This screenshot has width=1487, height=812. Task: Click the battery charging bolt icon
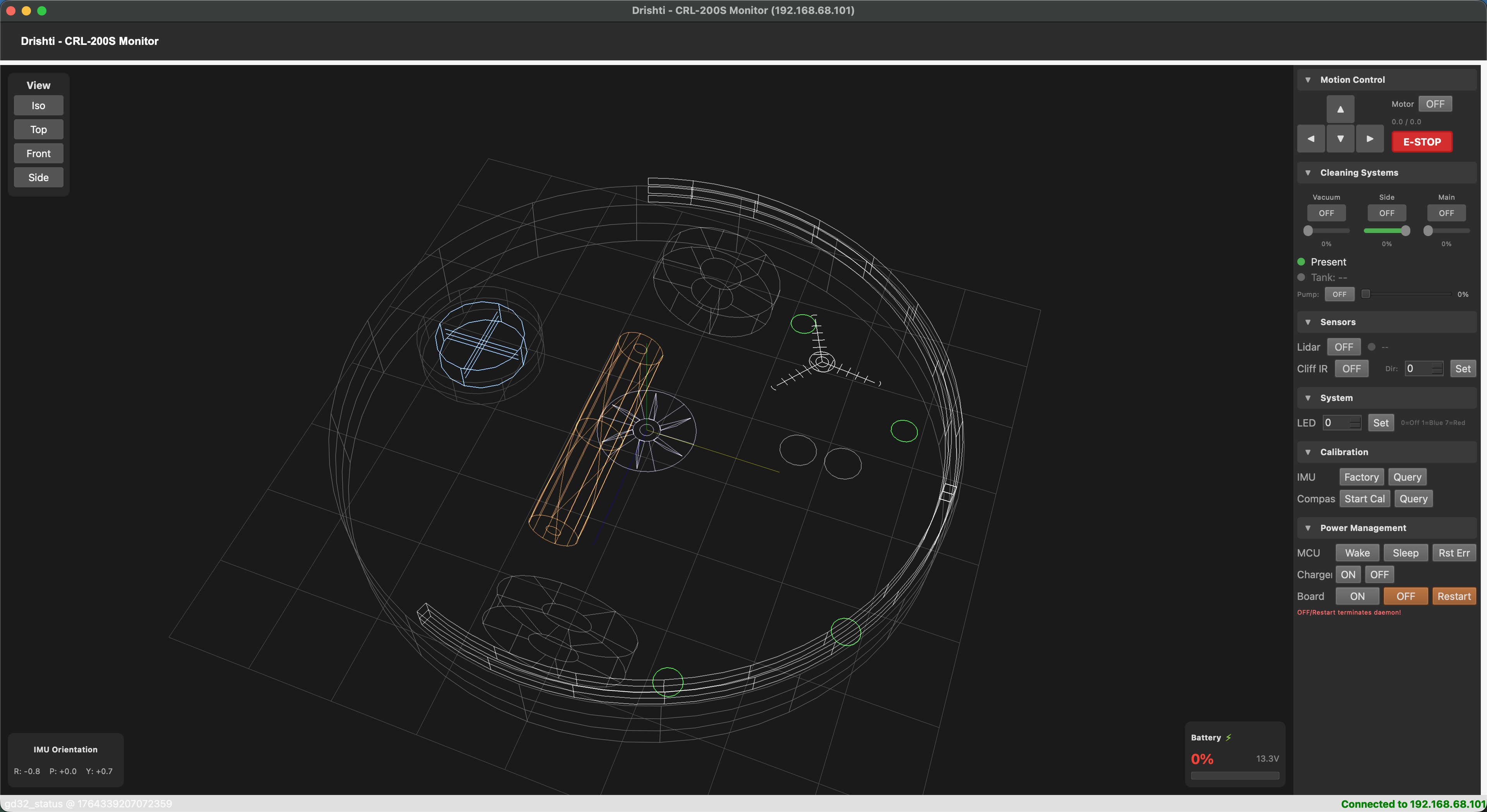(x=1228, y=738)
